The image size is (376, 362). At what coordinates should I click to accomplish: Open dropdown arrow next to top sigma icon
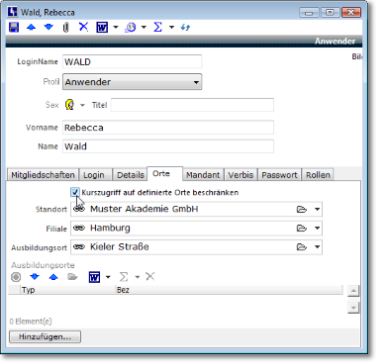pos(172,27)
